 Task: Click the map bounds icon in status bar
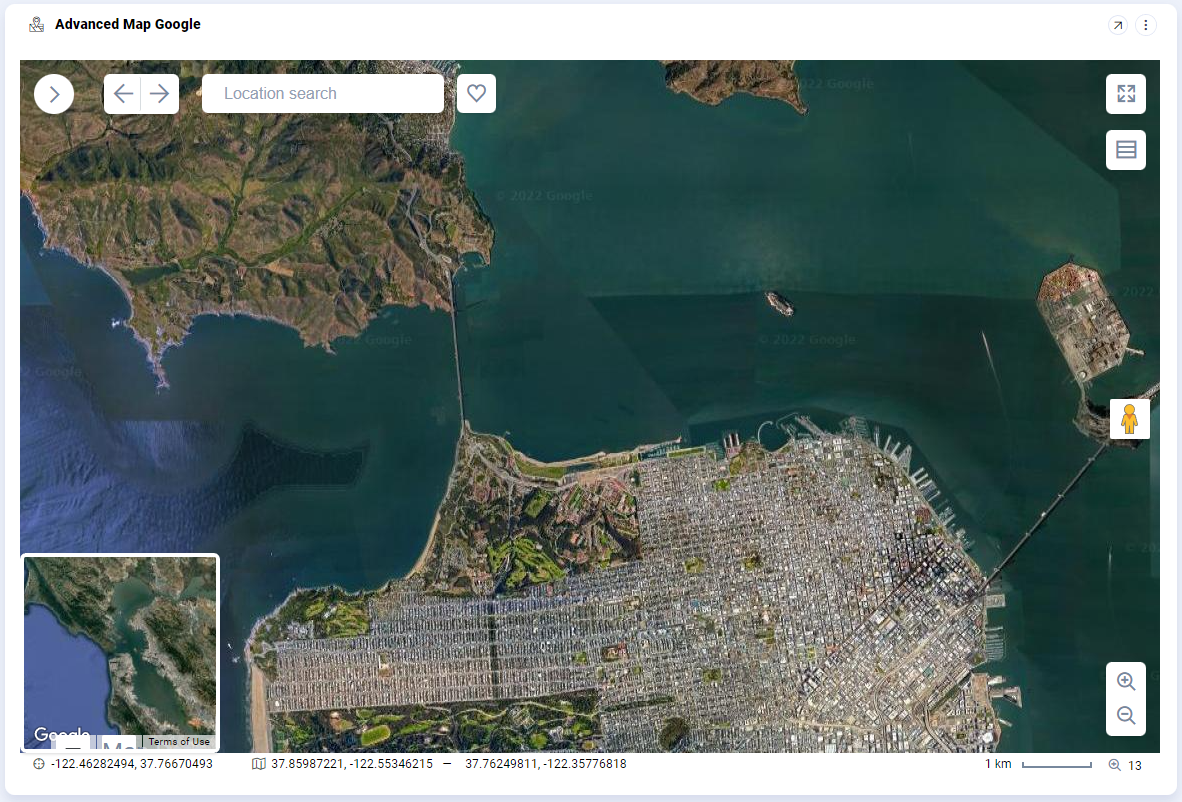259,764
